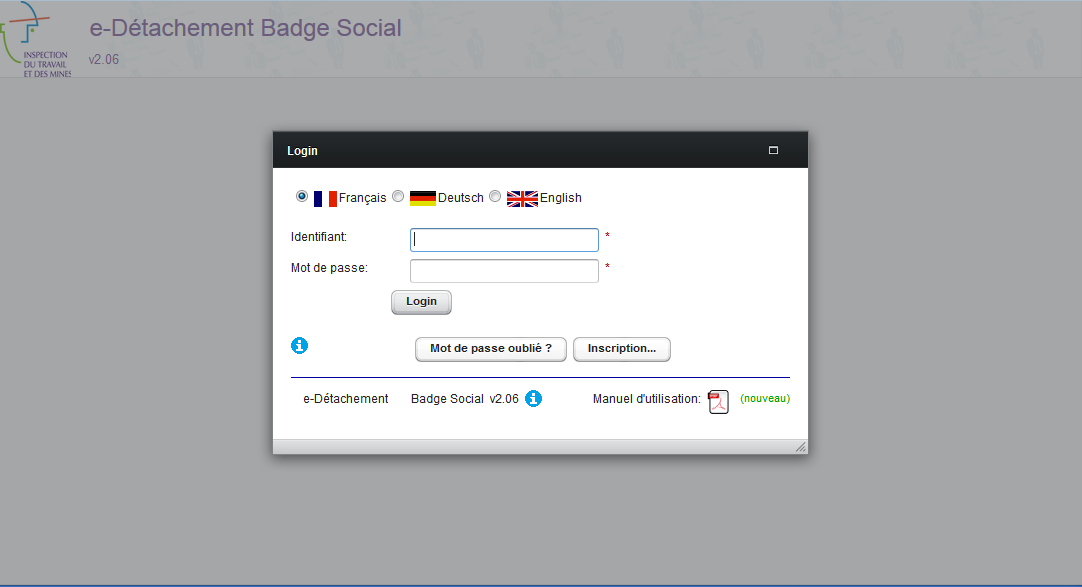
Task: Click the e-Détachement Badge Social title
Action: pos(246,28)
